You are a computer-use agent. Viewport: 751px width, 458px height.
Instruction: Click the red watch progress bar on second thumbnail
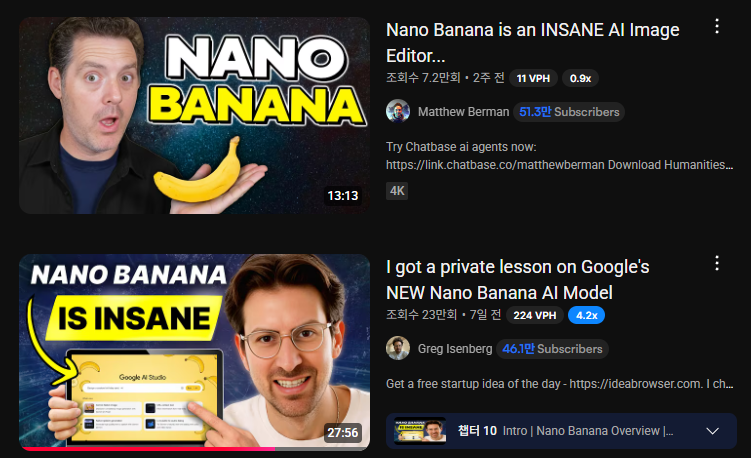click(x=149, y=449)
